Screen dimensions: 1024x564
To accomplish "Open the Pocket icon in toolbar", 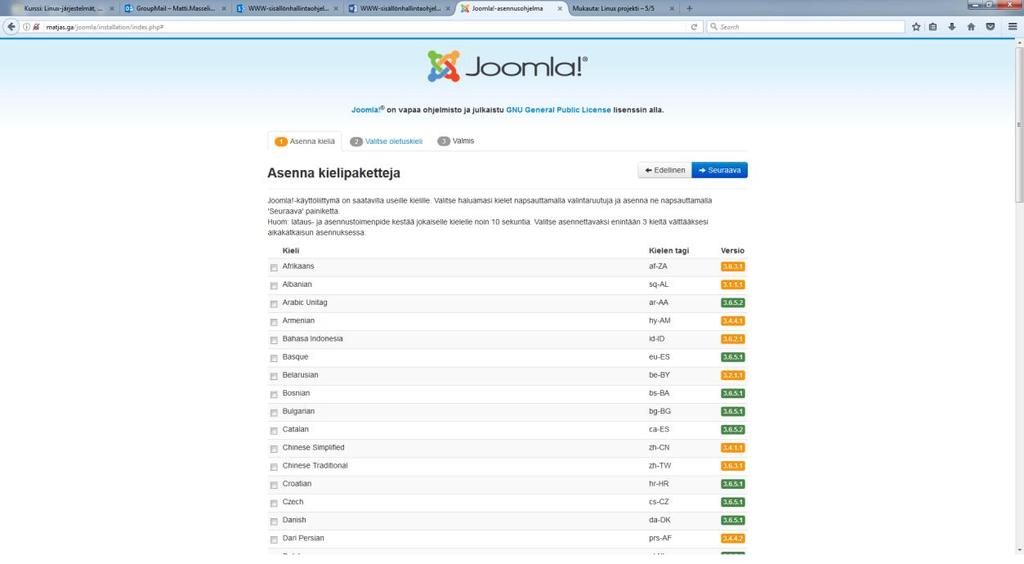I will (990, 27).
